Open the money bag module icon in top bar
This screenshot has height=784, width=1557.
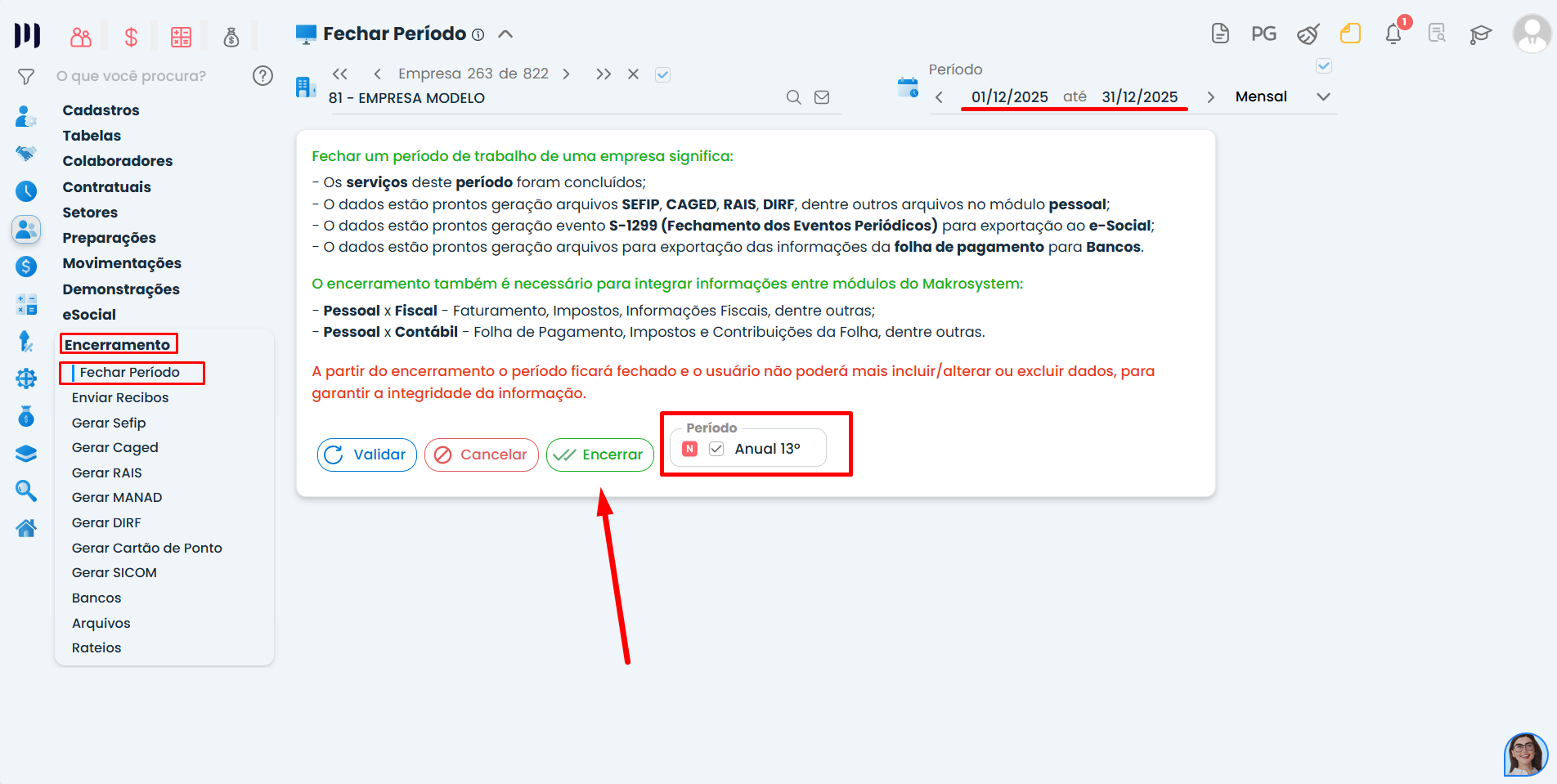click(x=231, y=37)
